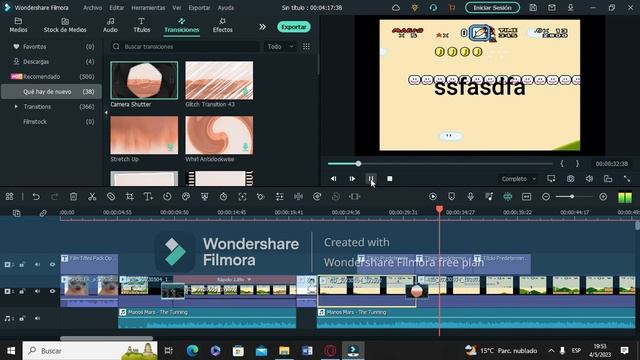Switch to the Audio tab

[110, 25]
